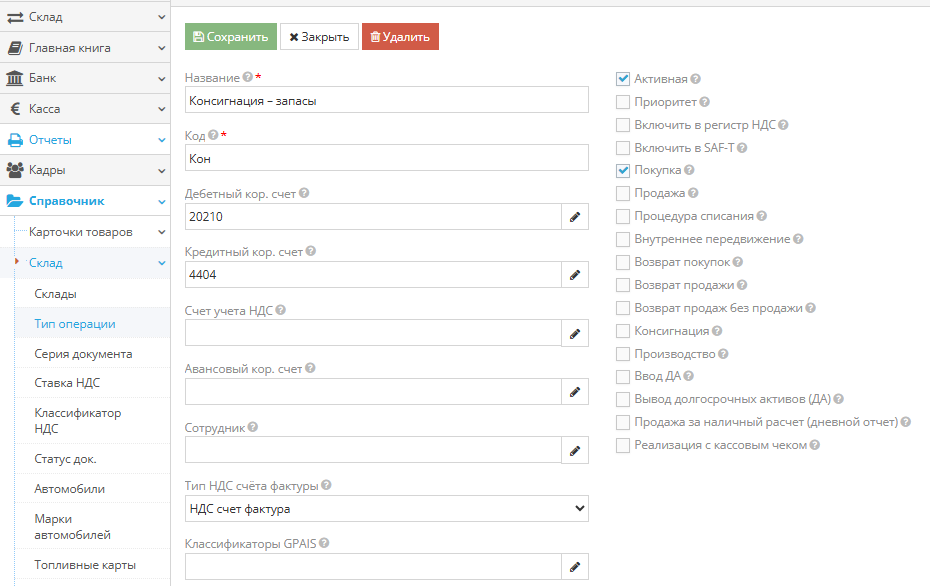Click help icon beside Консигнация checkbox

pyautogui.click(x=717, y=331)
